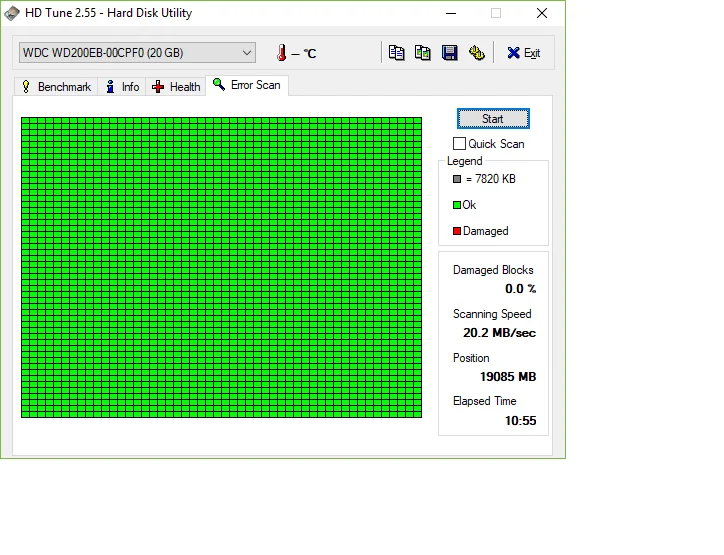
Task: Click the Exit button
Action: pos(524,53)
